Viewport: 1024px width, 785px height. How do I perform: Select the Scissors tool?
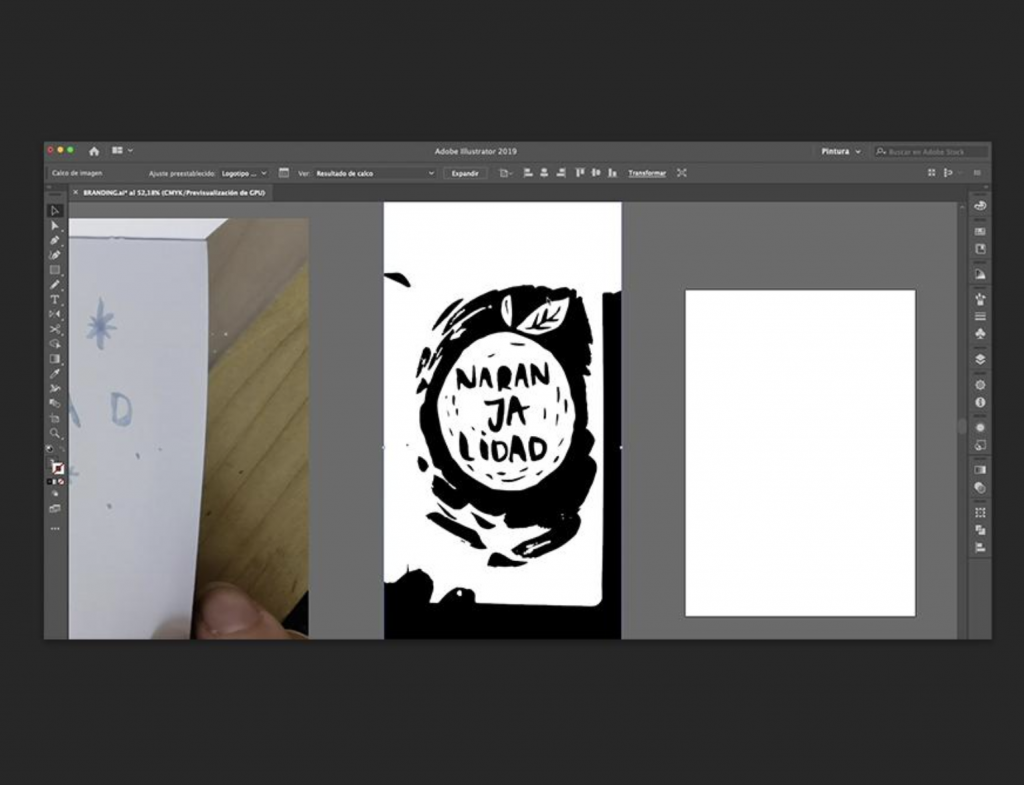pyautogui.click(x=55, y=329)
